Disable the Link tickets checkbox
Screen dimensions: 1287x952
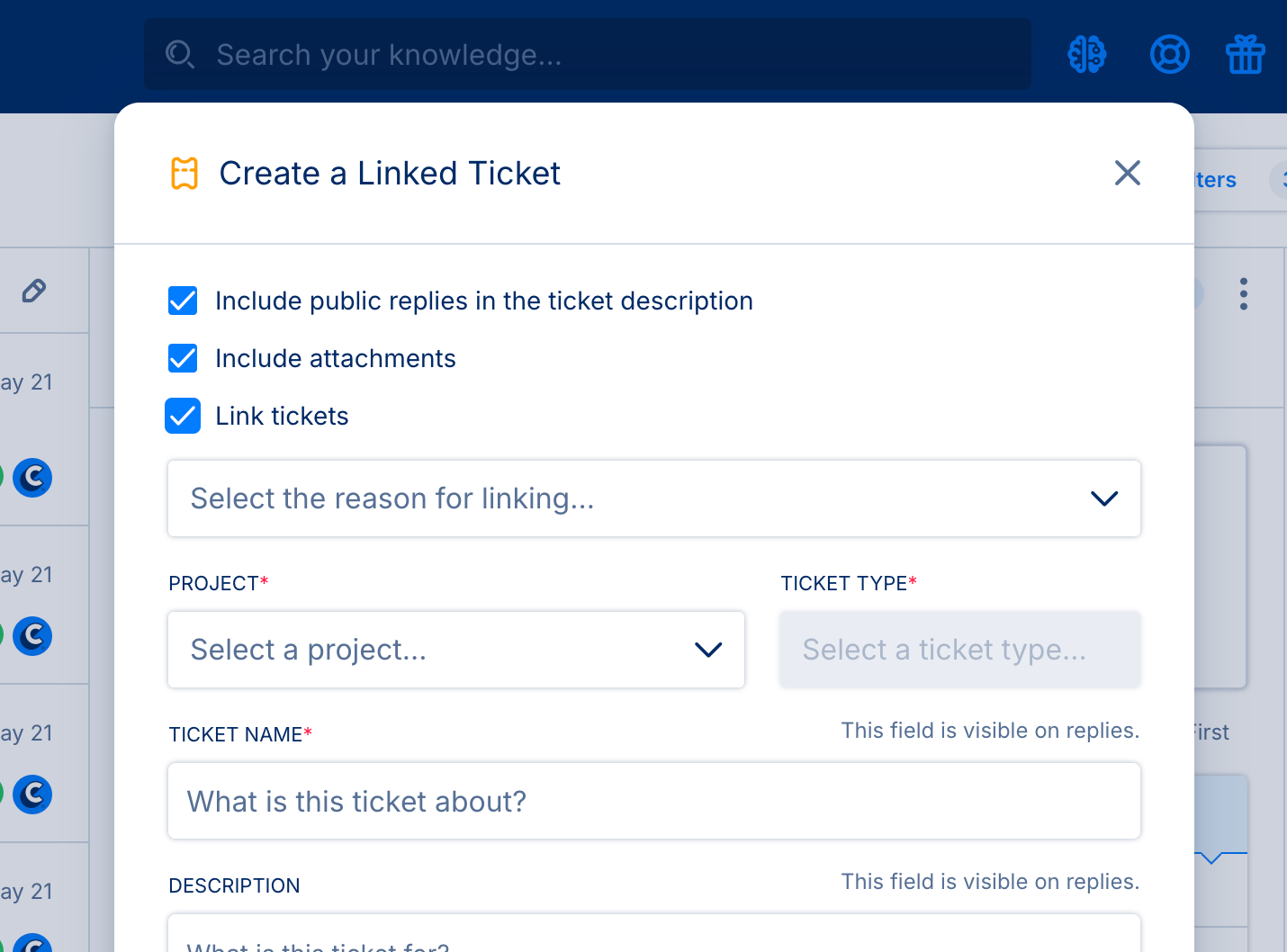183,416
